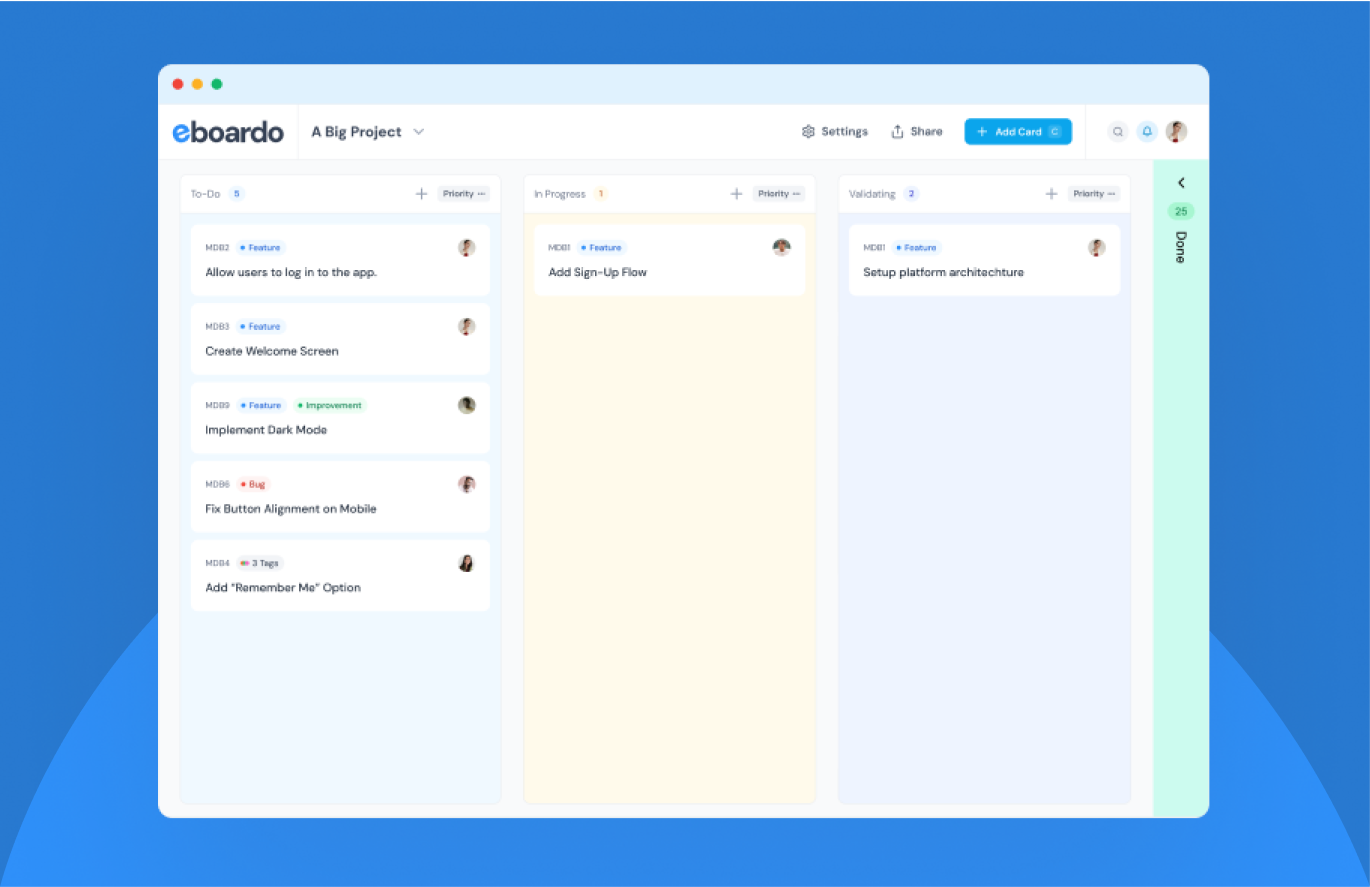The height and width of the screenshot is (887, 1370).
Task: Click the green maximize window dot
Action: (x=217, y=84)
